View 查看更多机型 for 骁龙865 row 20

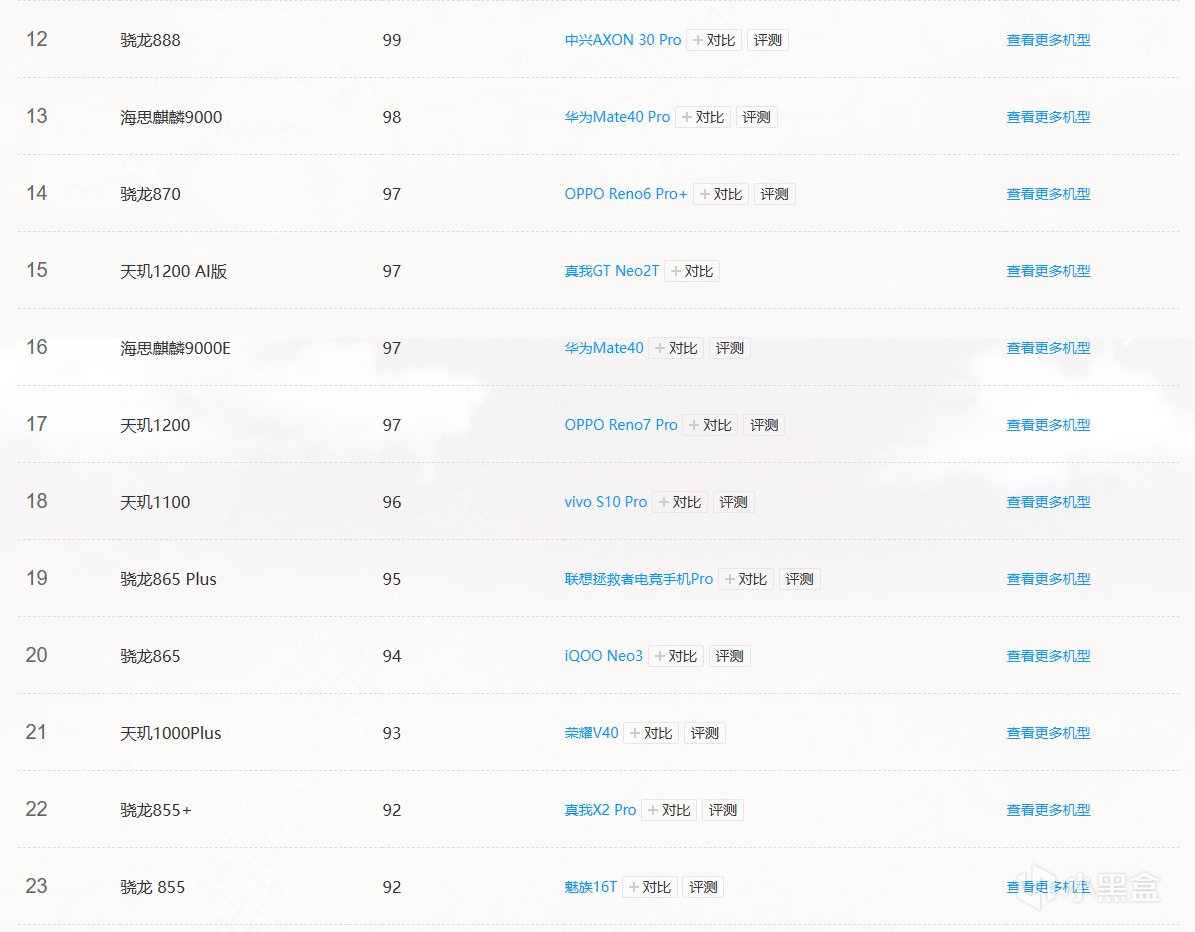pos(1048,656)
